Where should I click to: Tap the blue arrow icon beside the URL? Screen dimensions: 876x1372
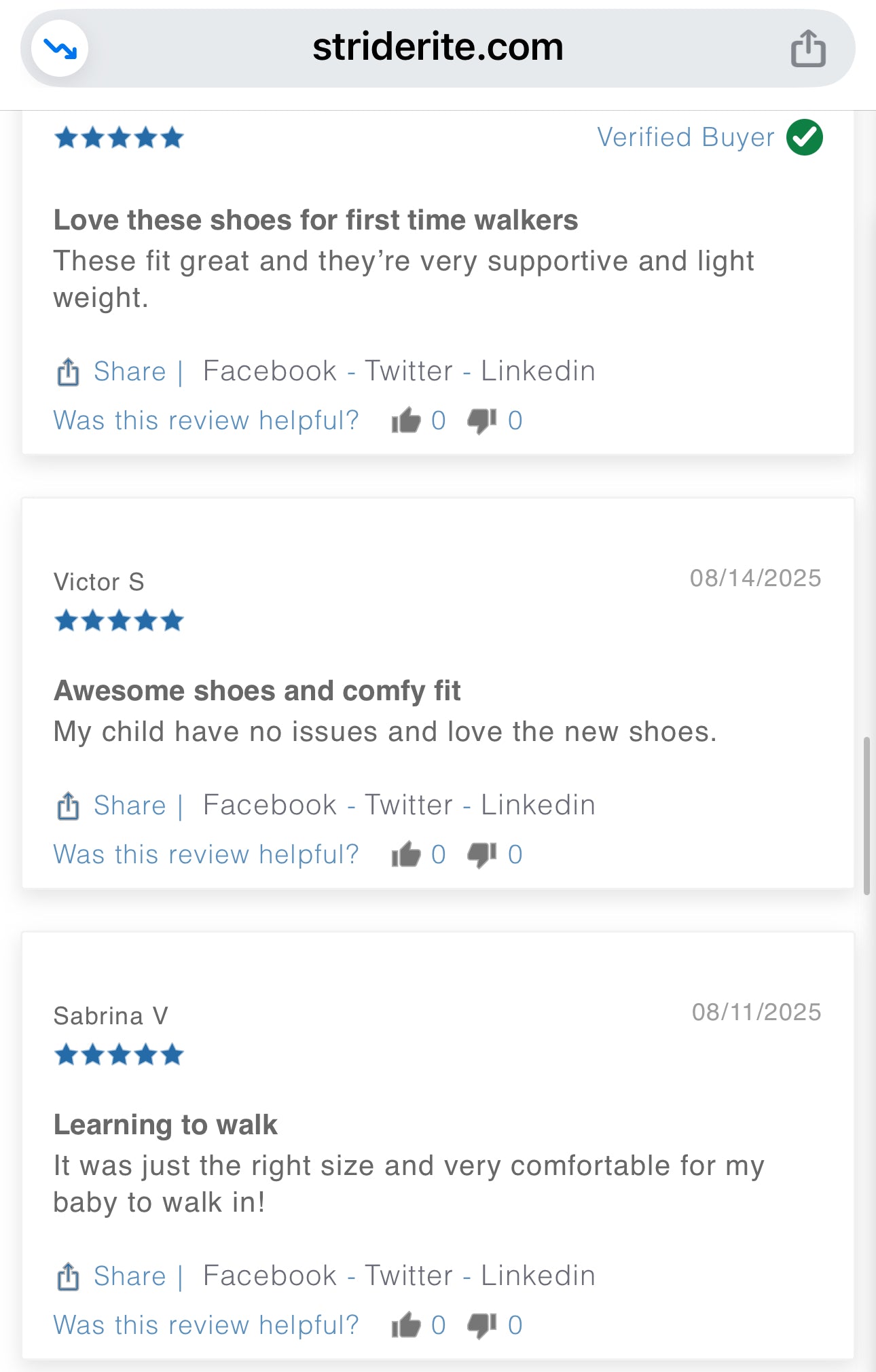60,49
